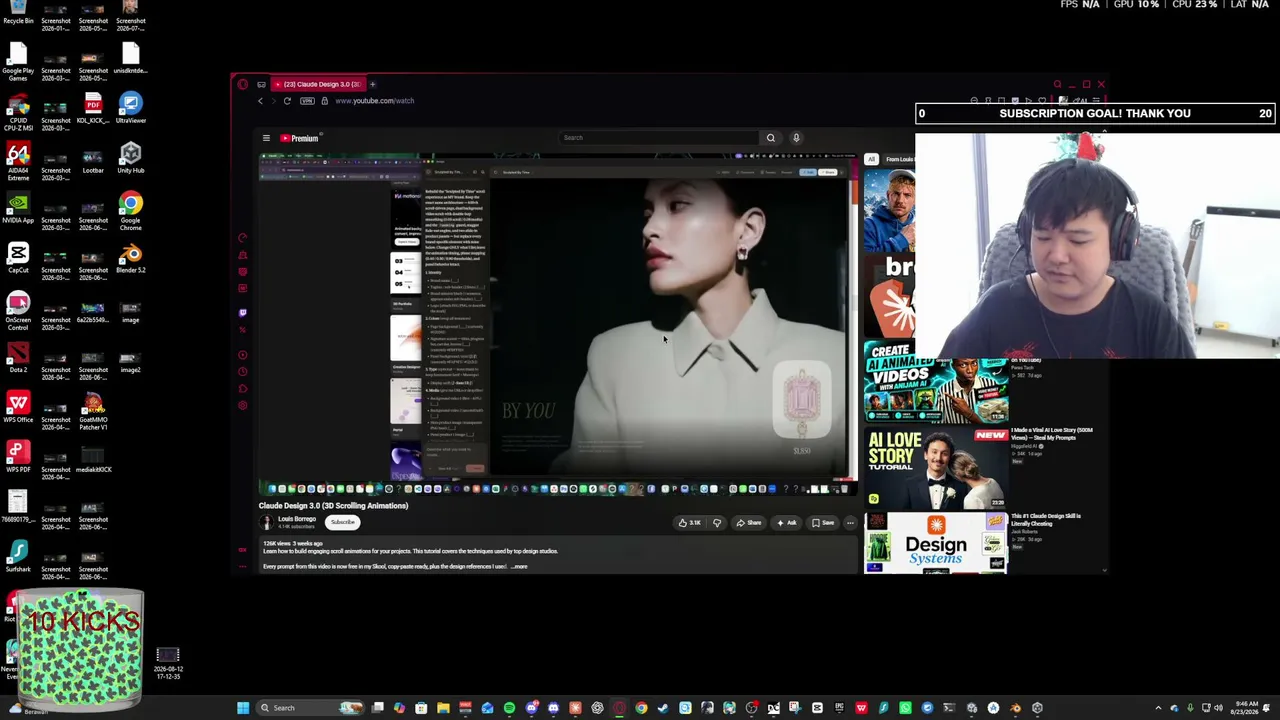1280x720 pixels.
Task: Open Unity Hub desktop shortcut
Action: (130, 157)
